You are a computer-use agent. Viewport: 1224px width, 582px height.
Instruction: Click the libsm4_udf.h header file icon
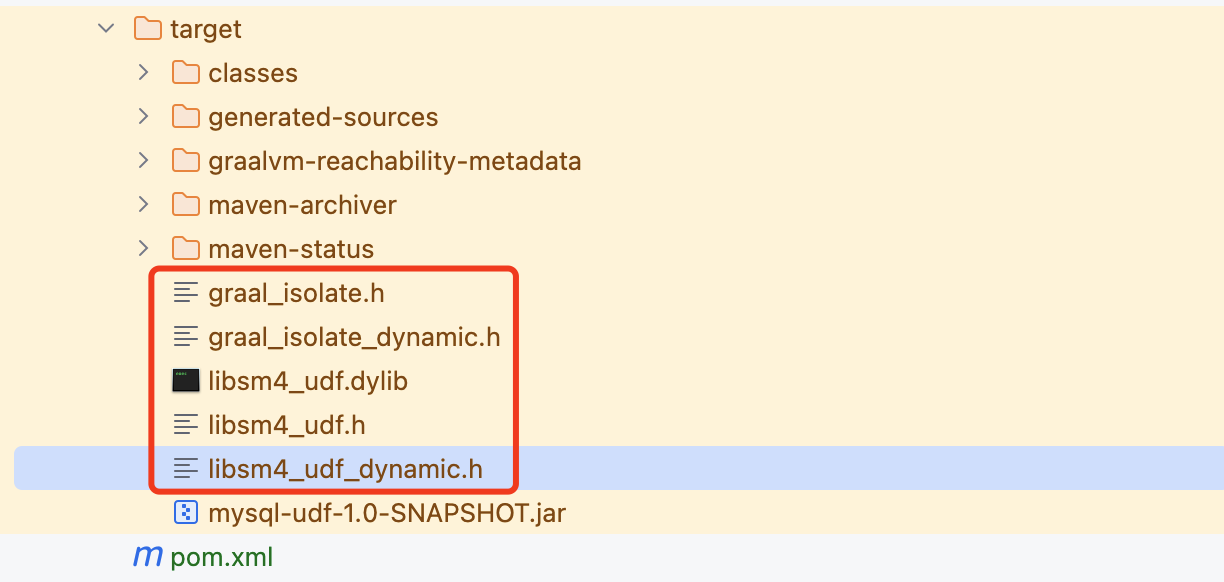coord(186,425)
